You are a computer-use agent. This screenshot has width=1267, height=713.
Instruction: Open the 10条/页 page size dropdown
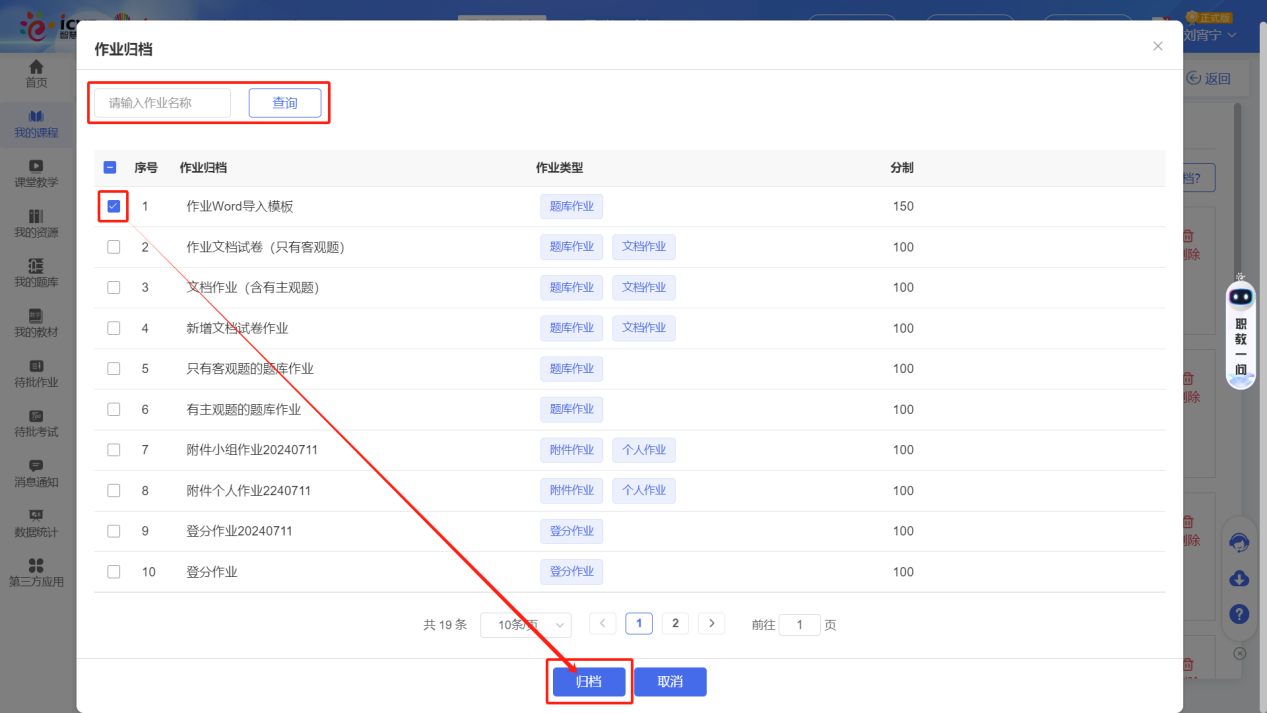(x=525, y=625)
